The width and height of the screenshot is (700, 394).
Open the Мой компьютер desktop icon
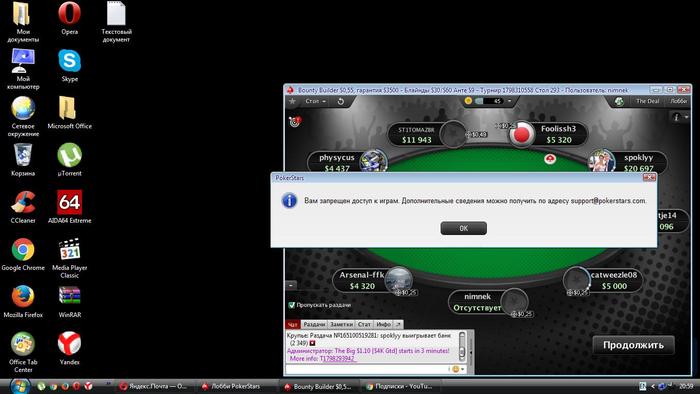[23, 69]
